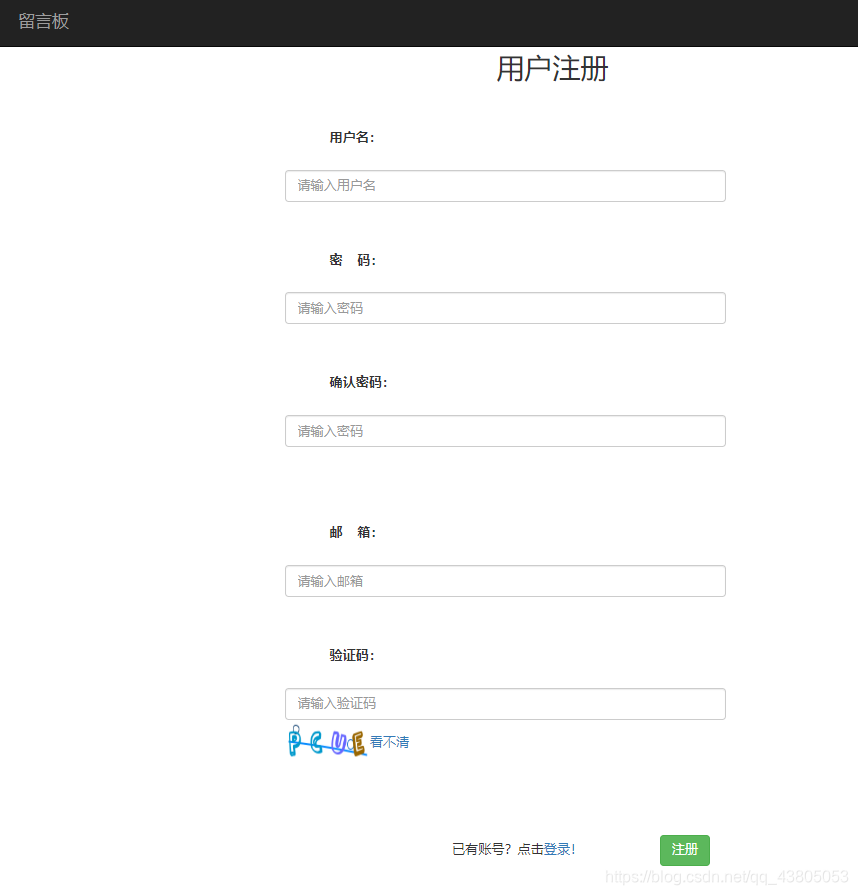Click the 用户名 label above the first field
Screen dimensions: 858x895
click(x=352, y=137)
